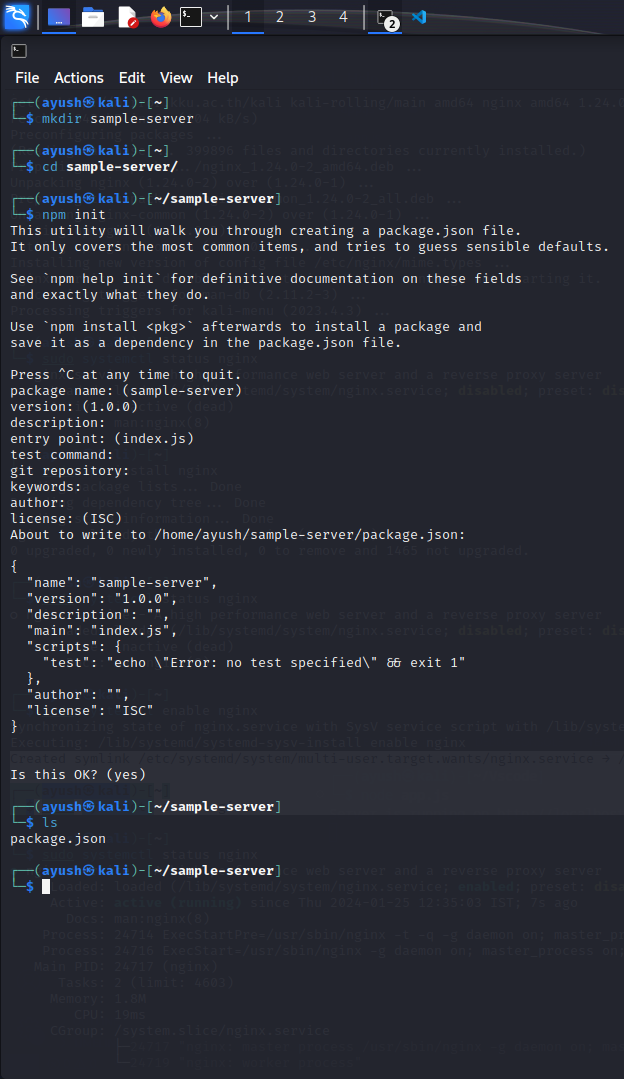The width and height of the screenshot is (624, 1079).
Task: Open the Actions menu
Action: tap(79, 78)
